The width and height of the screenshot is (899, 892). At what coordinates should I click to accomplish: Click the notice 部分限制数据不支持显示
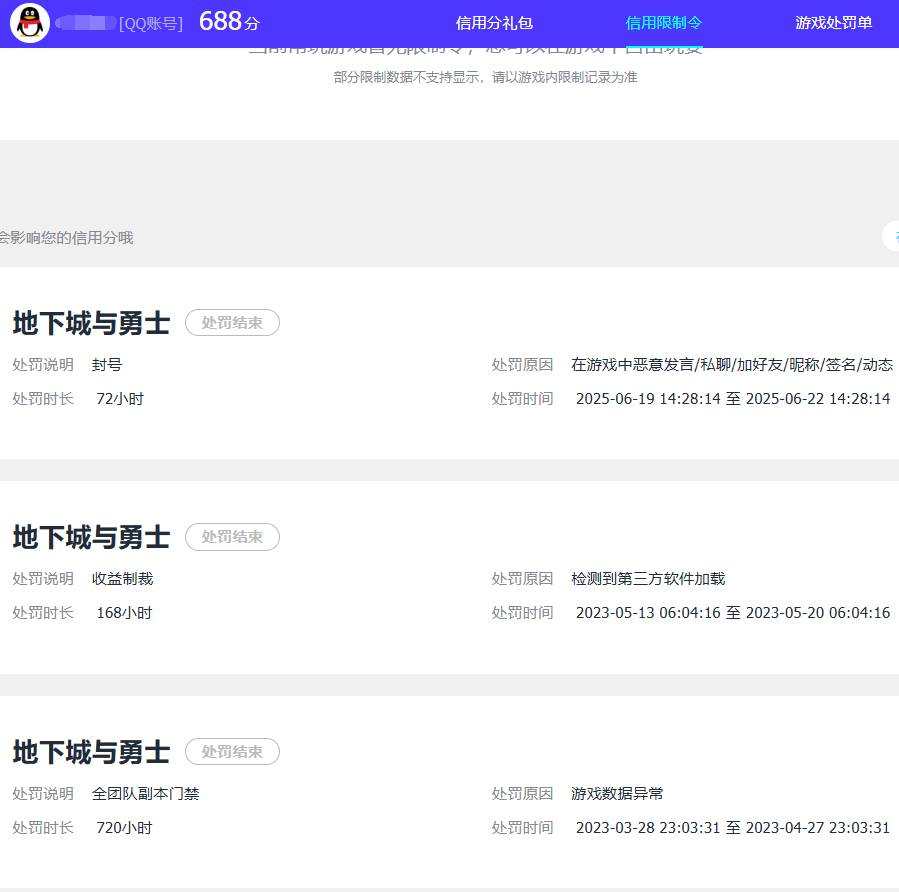[485, 77]
